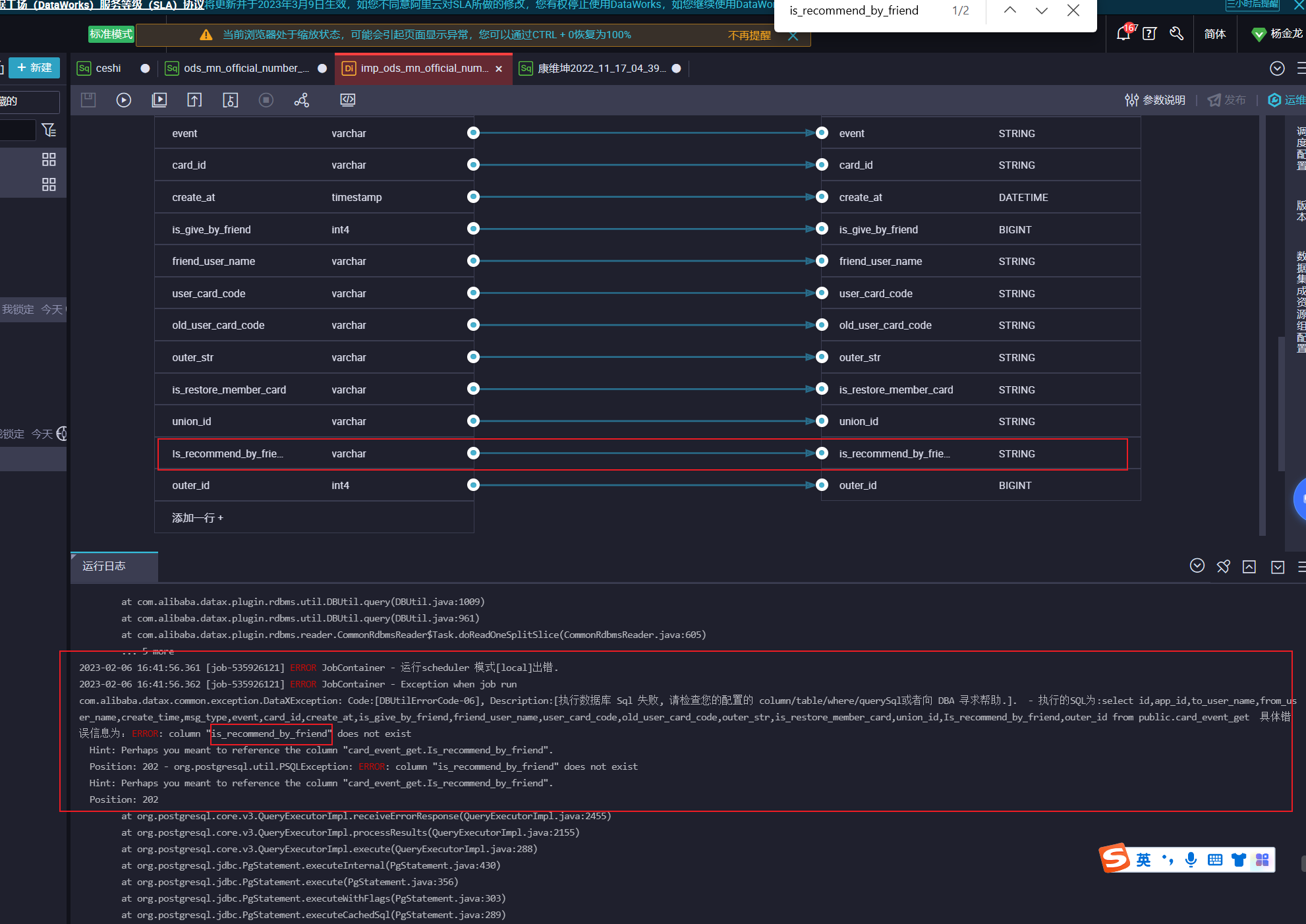Select source field Is_recommend_by_frie…
This screenshot has height=924, width=1306.
(228, 453)
